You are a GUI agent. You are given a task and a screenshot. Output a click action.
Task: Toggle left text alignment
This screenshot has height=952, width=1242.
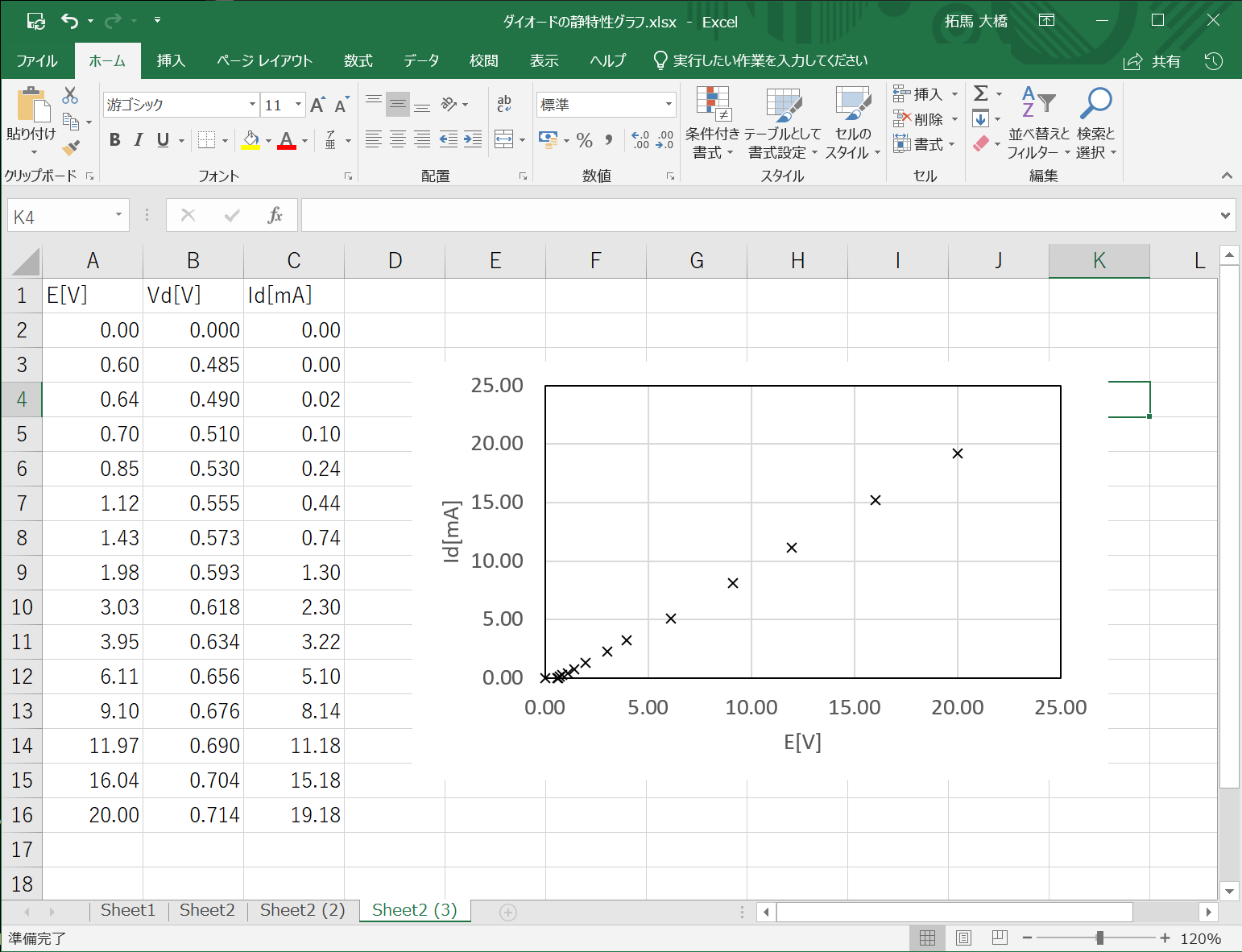(374, 139)
